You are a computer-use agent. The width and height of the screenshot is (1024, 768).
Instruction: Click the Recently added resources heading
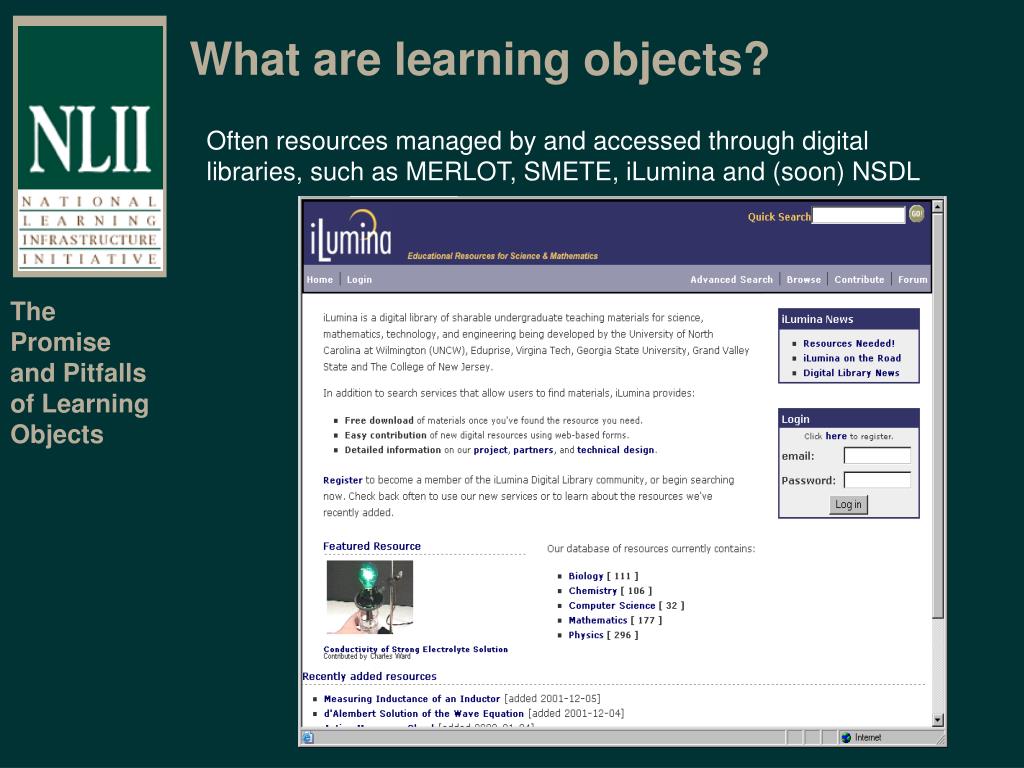click(370, 677)
